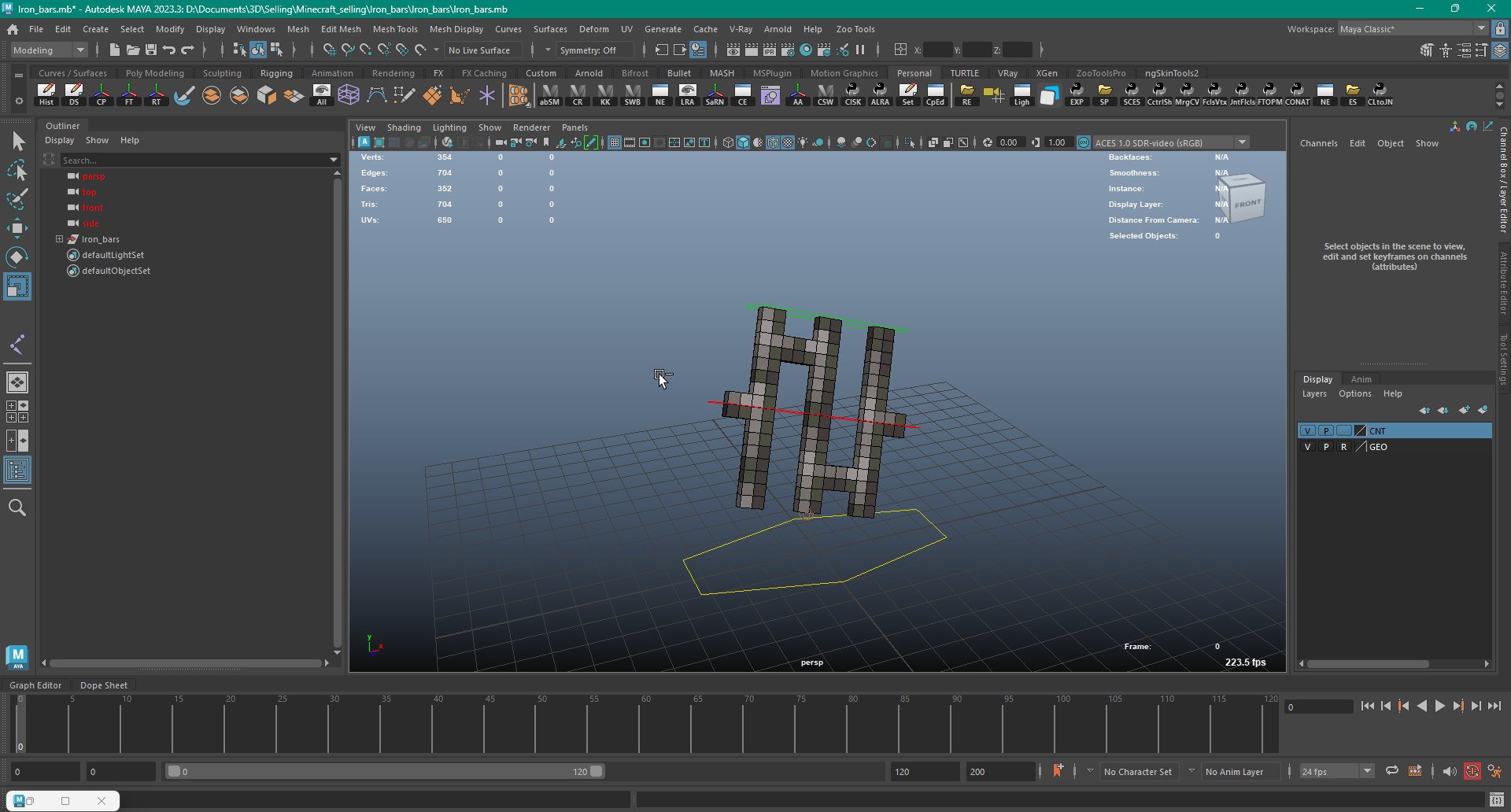Click the LRA shelf button
Screen dimensions: 1511x812
687,94
